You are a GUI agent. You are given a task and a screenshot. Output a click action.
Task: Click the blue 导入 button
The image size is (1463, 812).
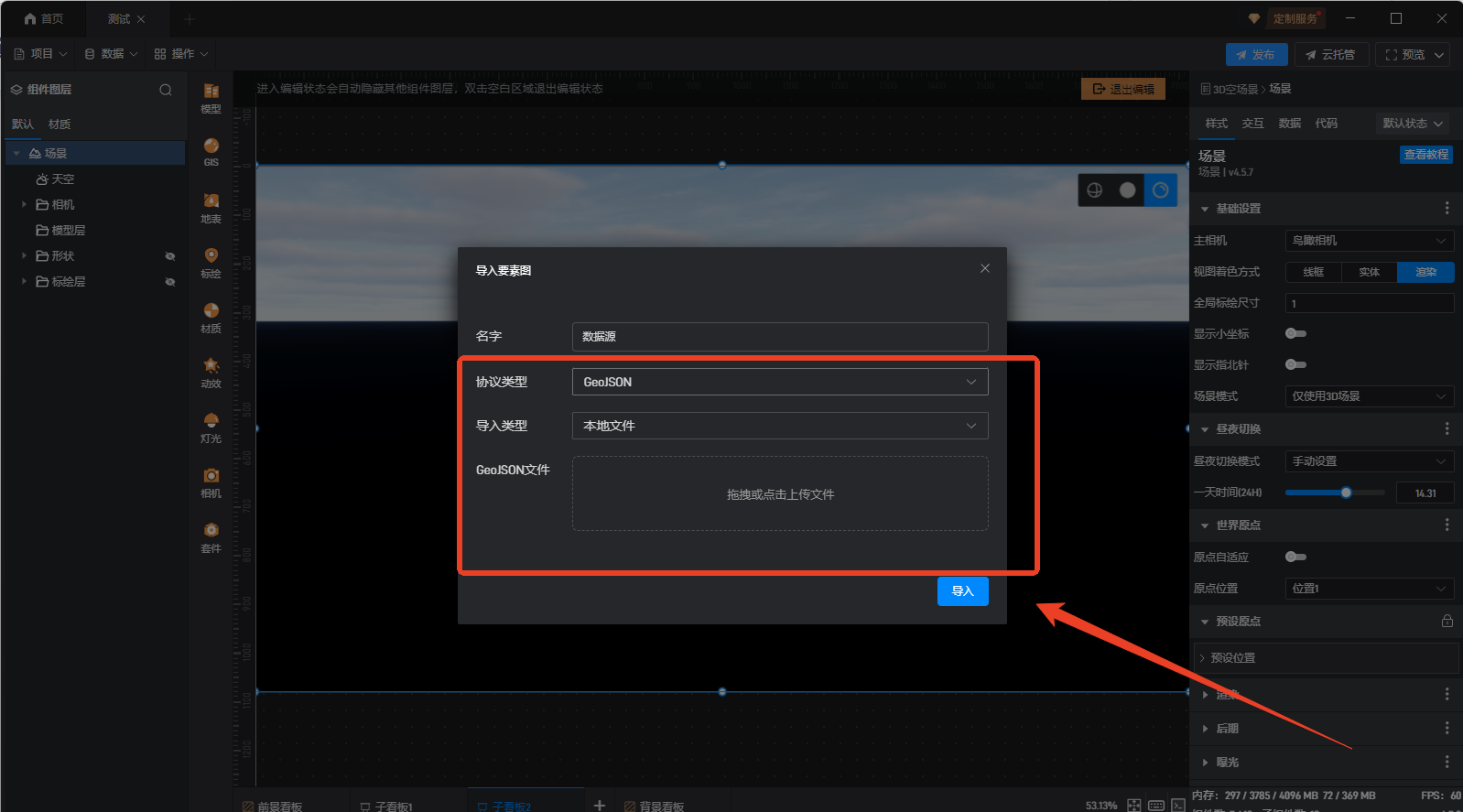click(962, 591)
